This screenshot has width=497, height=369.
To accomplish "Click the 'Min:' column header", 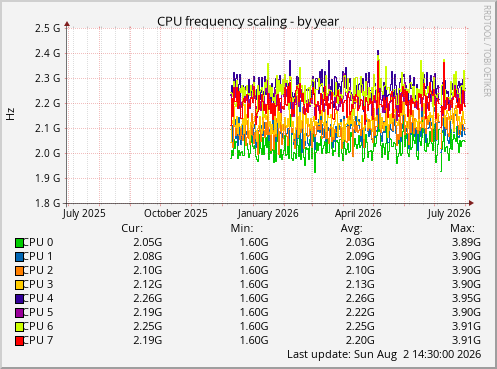I will coord(242,228).
